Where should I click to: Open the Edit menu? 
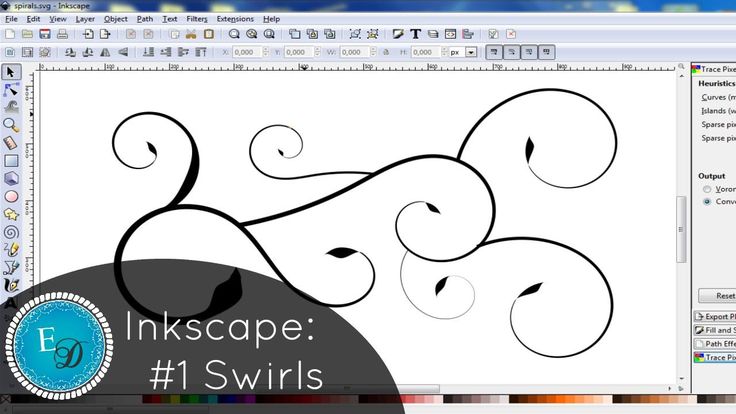33,19
